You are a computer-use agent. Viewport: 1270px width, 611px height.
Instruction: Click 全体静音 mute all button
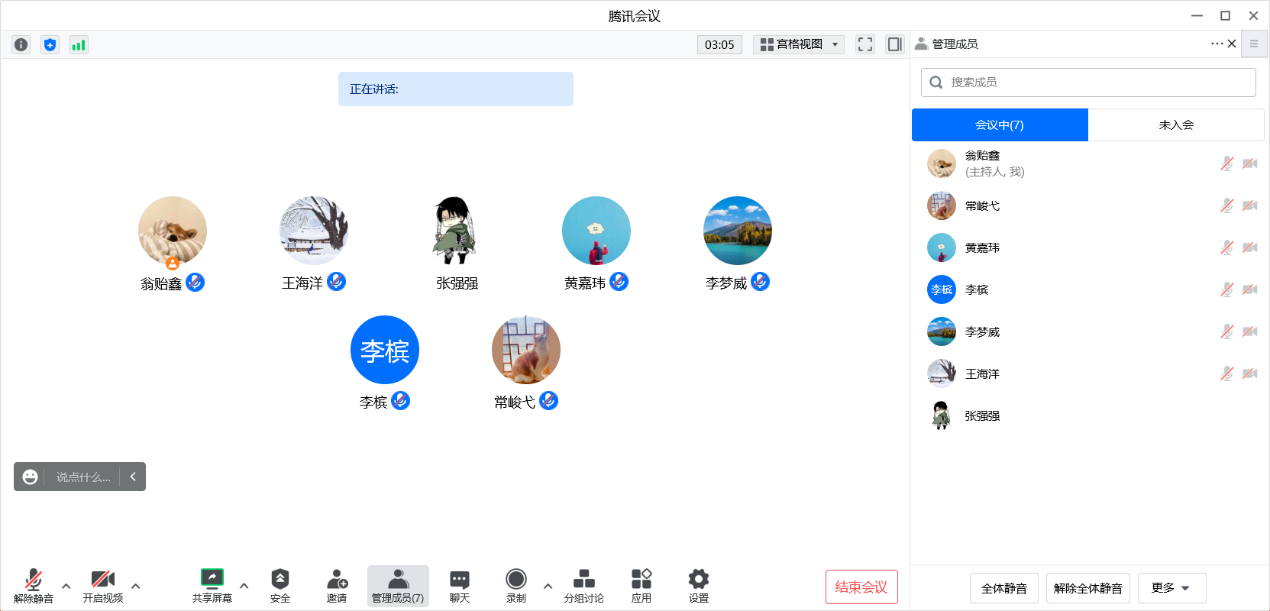coord(1005,588)
